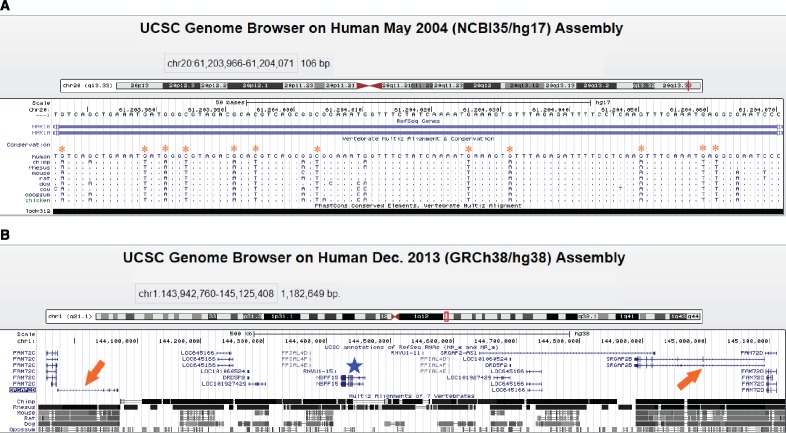Click 'UCSC annotations of RefSeq RNAs' track title

click(x=411, y=346)
